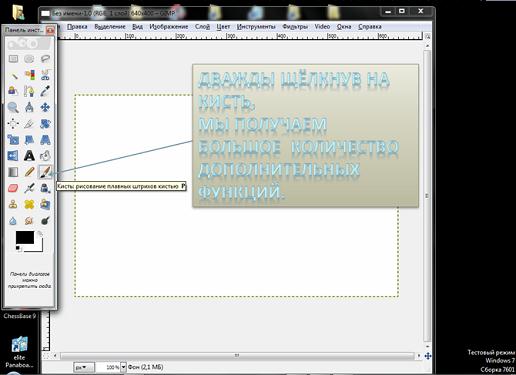Choose the Blend gradient tool
516x375 pixels.
[x=13, y=172]
